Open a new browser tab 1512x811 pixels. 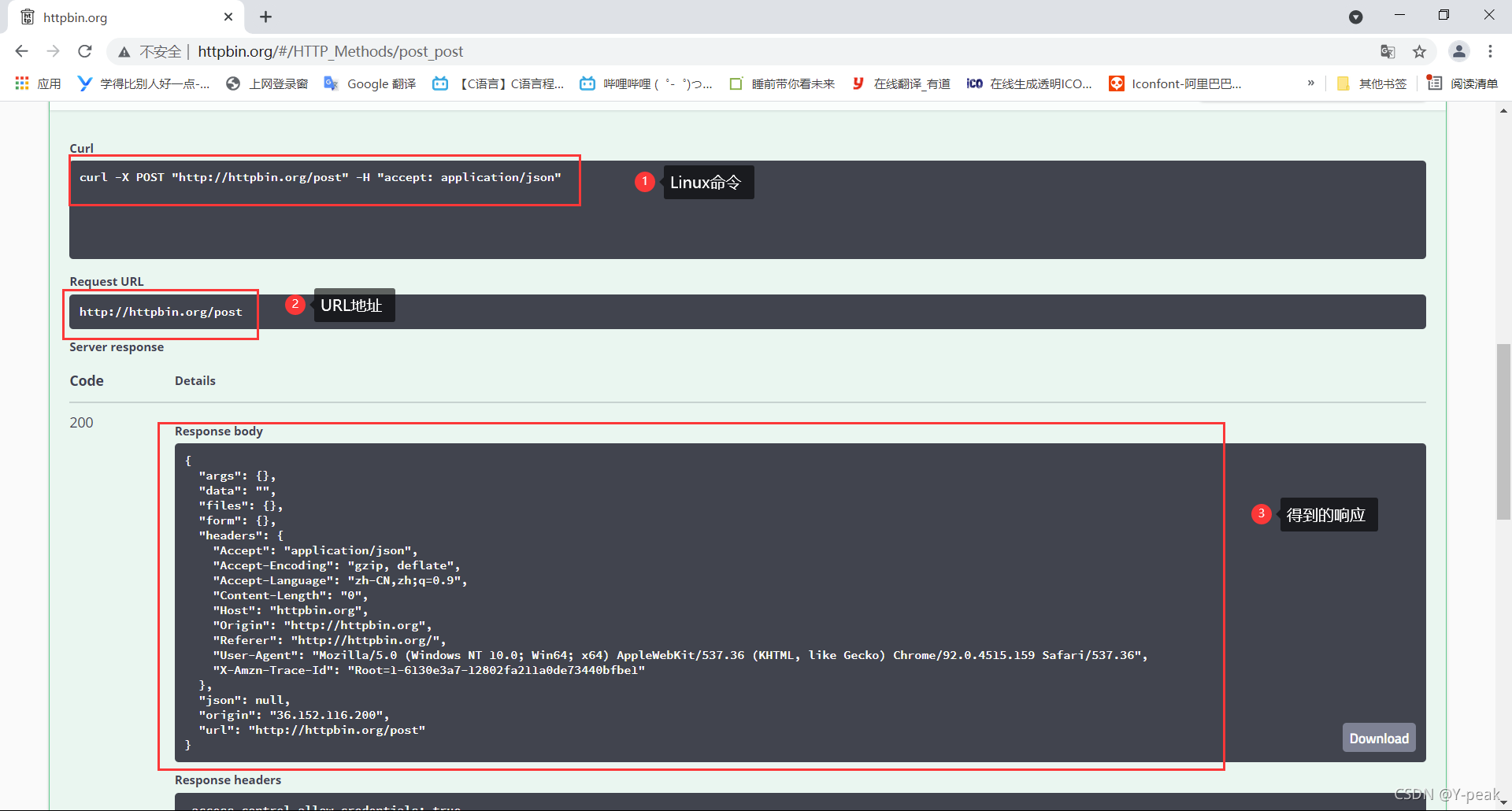[265, 17]
